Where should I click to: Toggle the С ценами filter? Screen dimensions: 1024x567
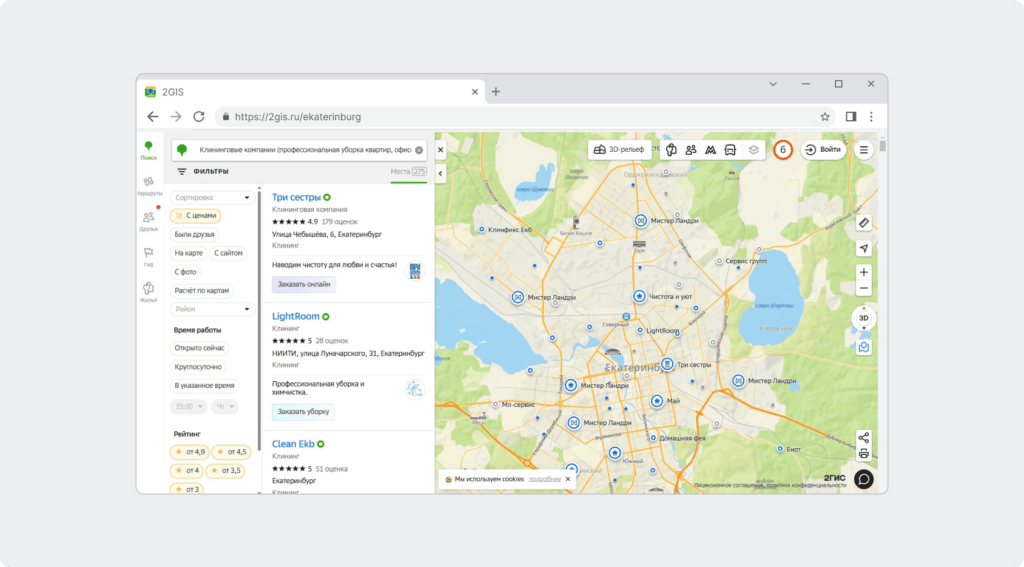click(195, 216)
